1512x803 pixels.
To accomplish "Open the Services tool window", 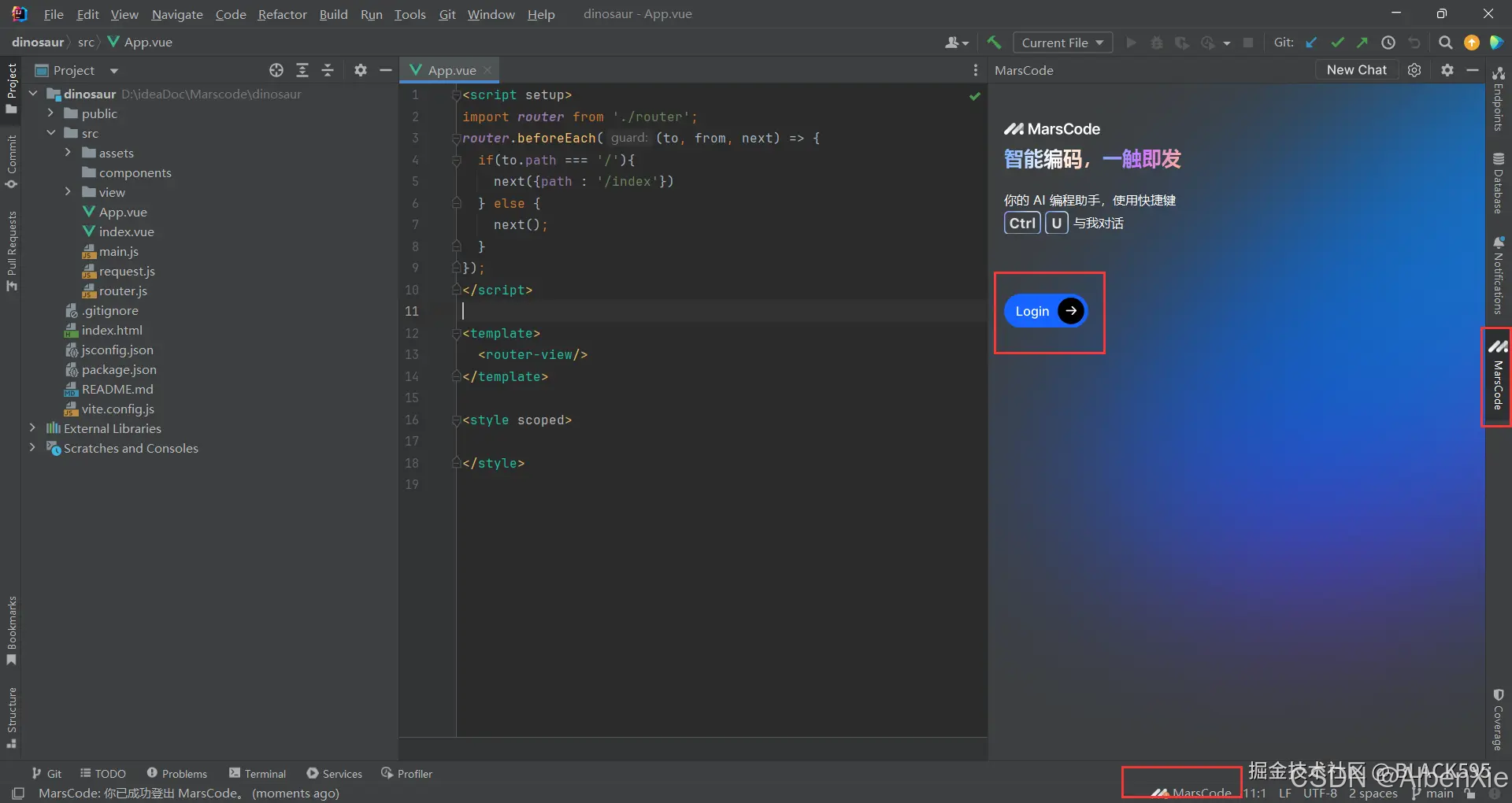I will pos(334,774).
